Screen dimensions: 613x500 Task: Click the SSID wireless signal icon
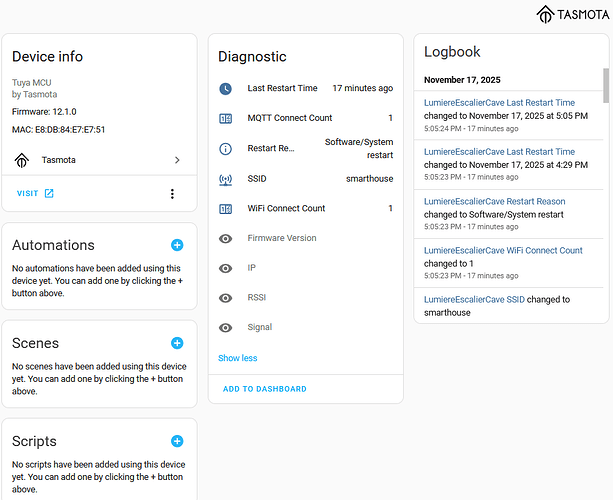[226, 179]
